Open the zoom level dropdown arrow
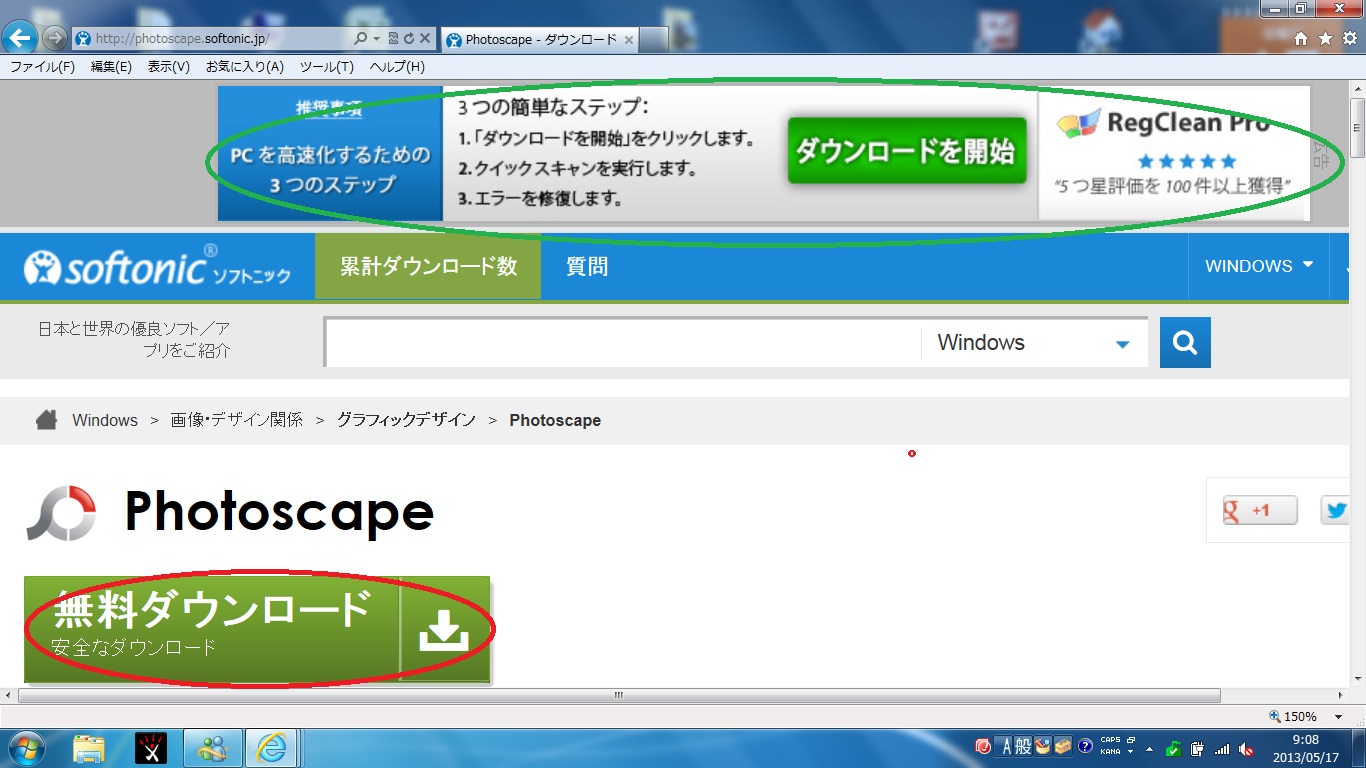The image size is (1366, 768). pyautogui.click(x=1338, y=717)
